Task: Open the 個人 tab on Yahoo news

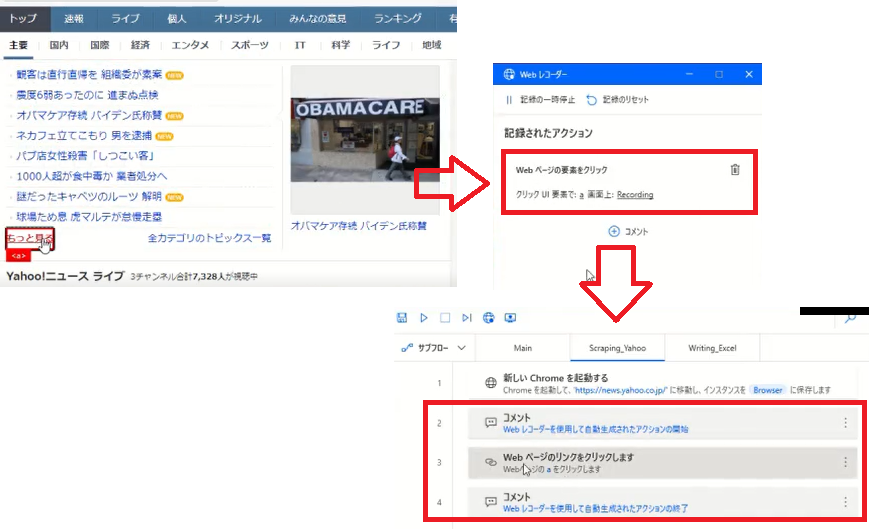Action: pos(176,18)
